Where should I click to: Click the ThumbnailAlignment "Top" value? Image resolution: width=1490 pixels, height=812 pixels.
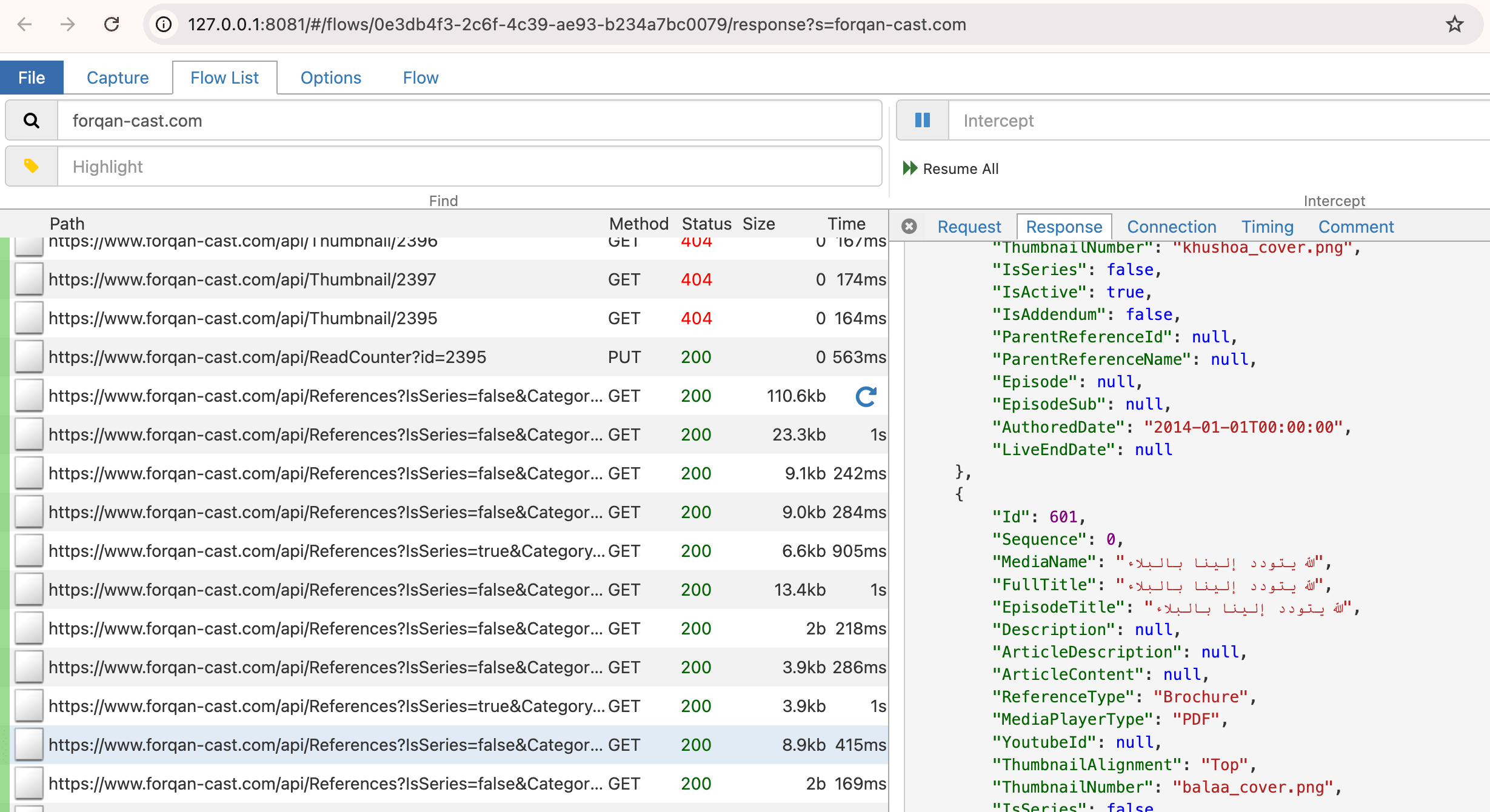tap(1224, 765)
